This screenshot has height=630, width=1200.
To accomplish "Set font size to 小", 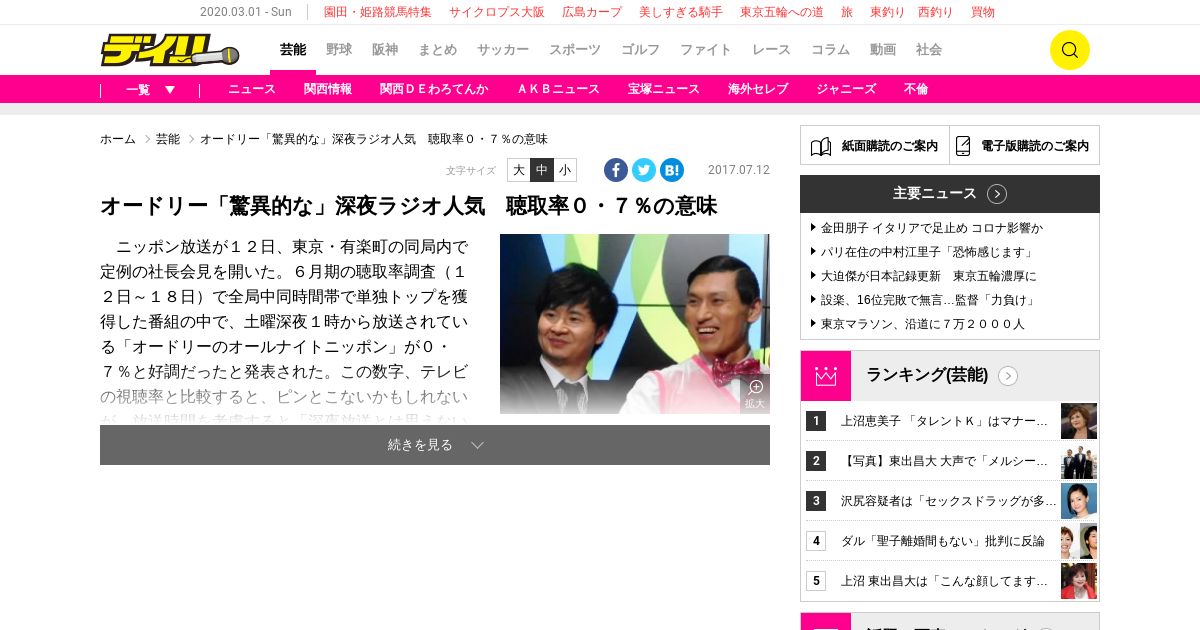I will 565,170.
